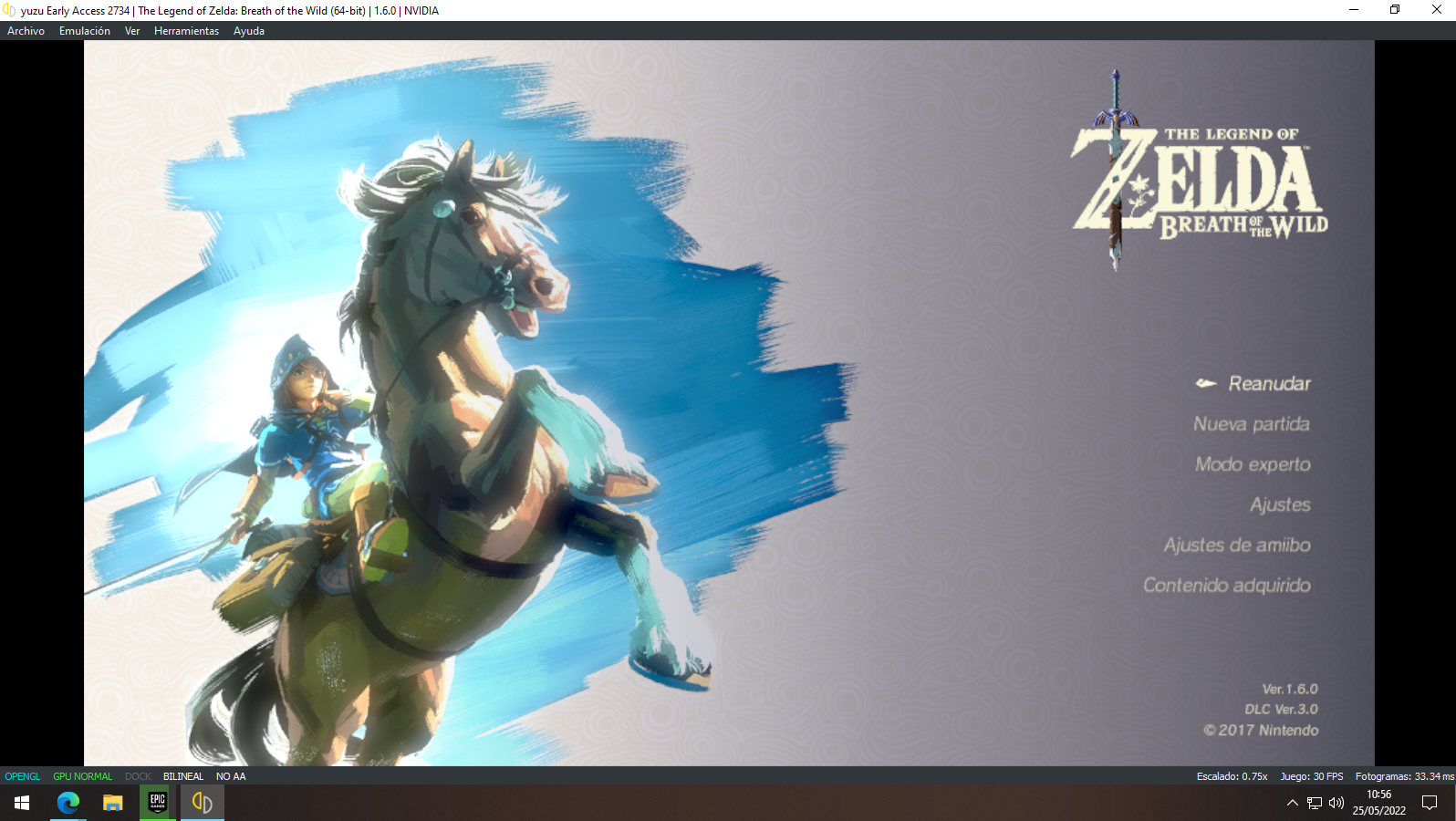The image size is (1456, 821).
Task: Select Reanudar in the game menu
Action: (1269, 384)
